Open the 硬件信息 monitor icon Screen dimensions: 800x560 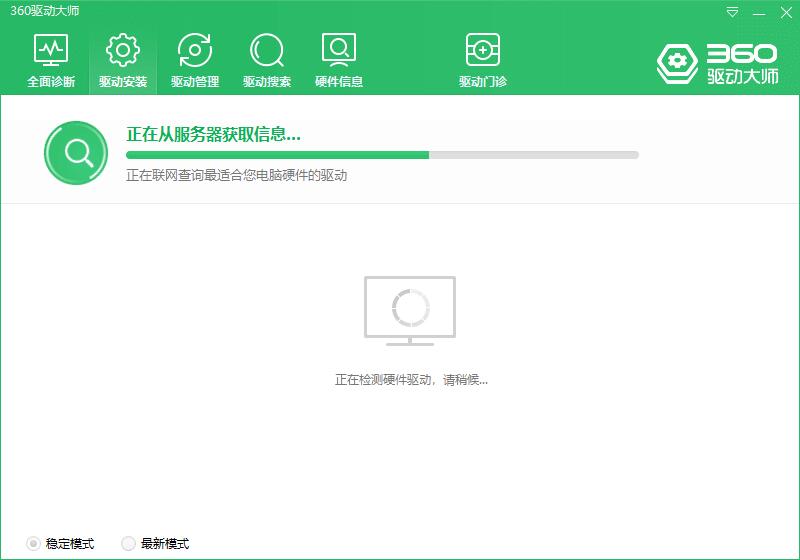point(339,50)
